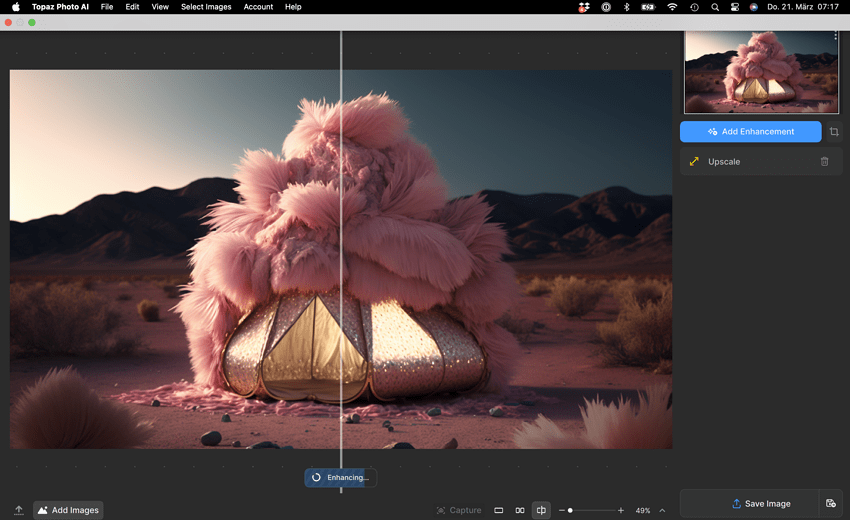Click the Add Enhancement button
Viewport: 850px width, 520px height.
[x=750, y=132]
